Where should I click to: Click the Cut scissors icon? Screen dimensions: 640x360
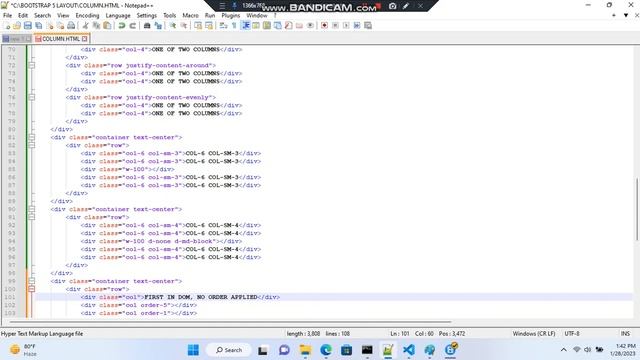[85, 25]
